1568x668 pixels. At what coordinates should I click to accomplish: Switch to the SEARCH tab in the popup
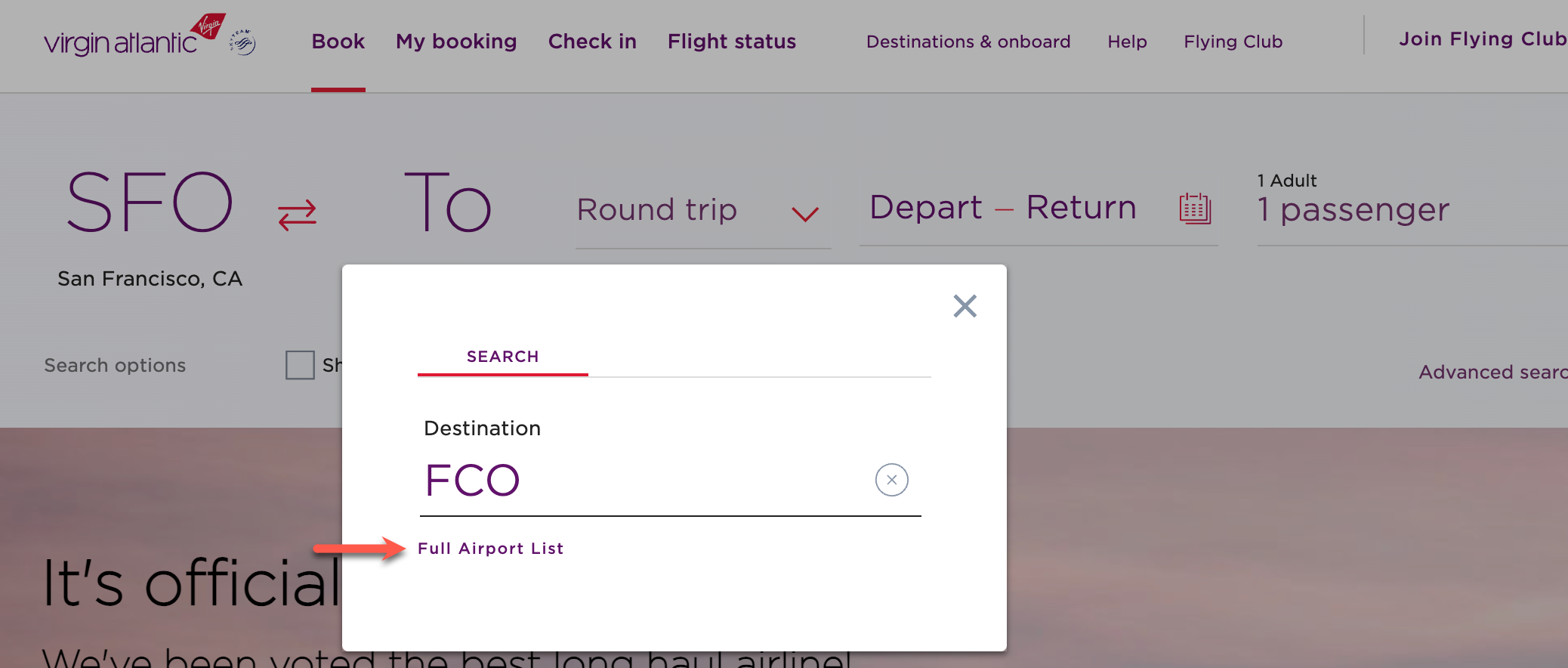click(x=502, y=356)
